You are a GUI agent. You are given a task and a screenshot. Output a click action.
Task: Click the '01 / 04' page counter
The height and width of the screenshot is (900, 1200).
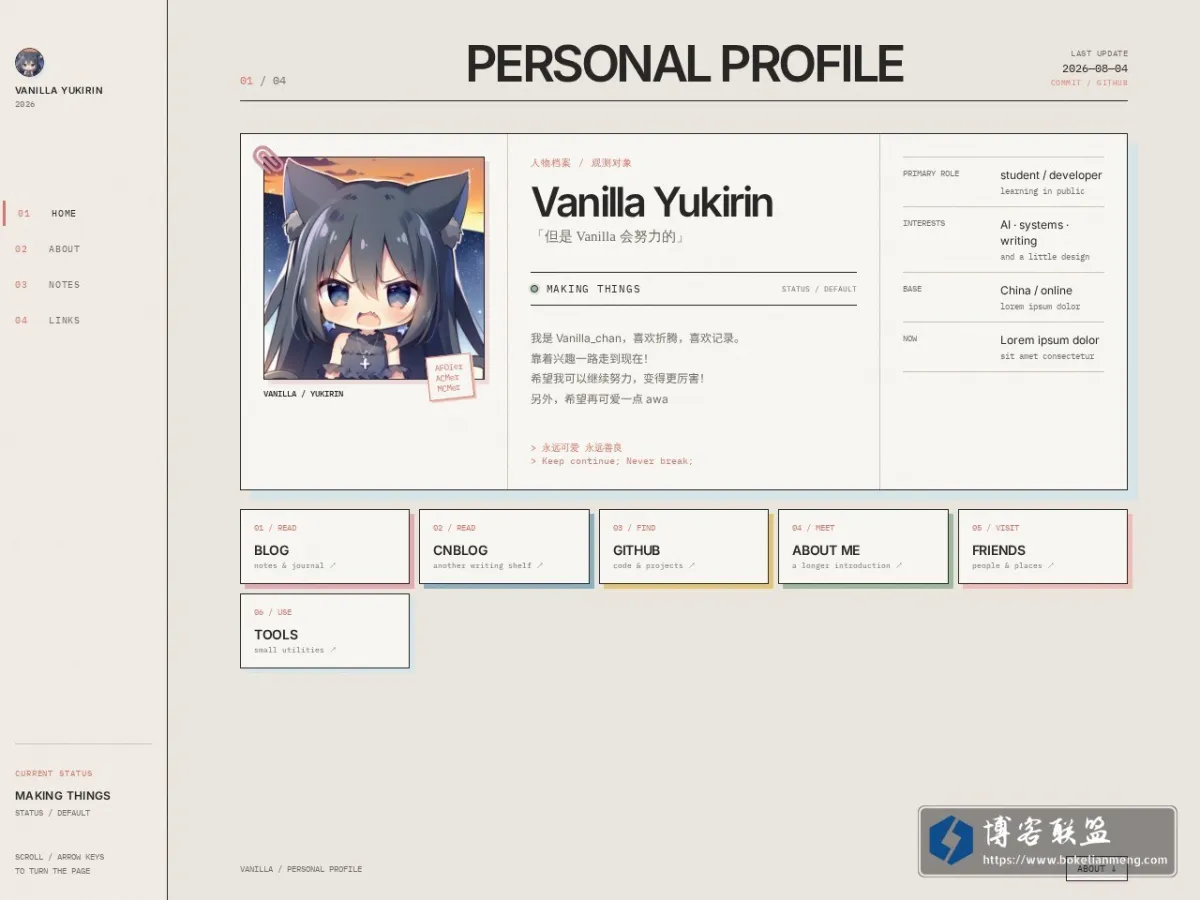263,81
